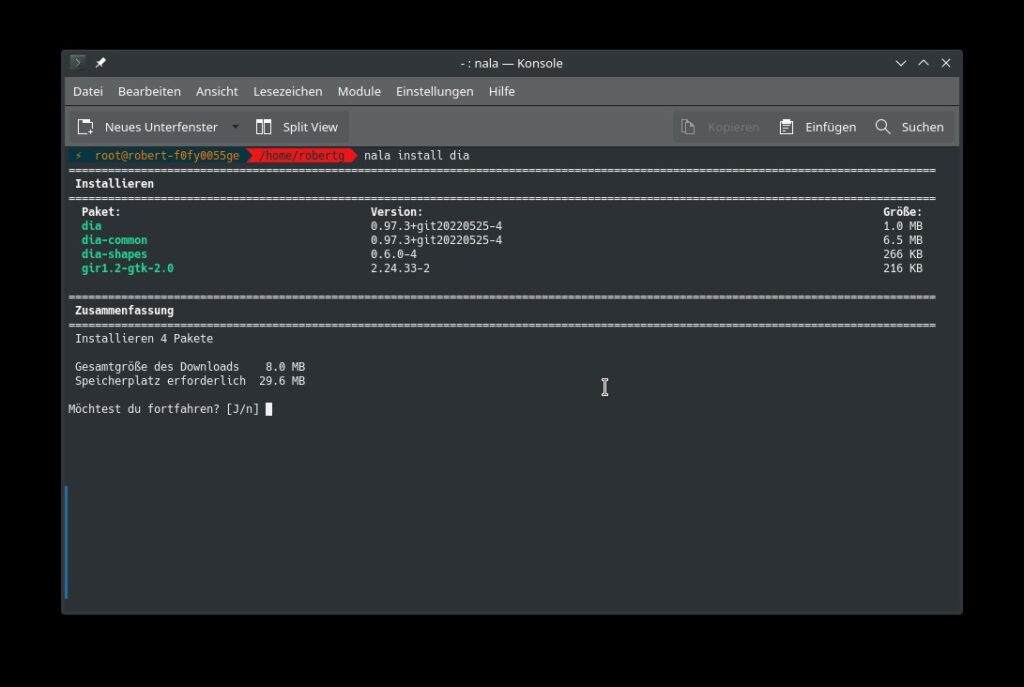Click the size '6.5 MB'
This screenshot has height=687, width=1024.
(903, 240)
